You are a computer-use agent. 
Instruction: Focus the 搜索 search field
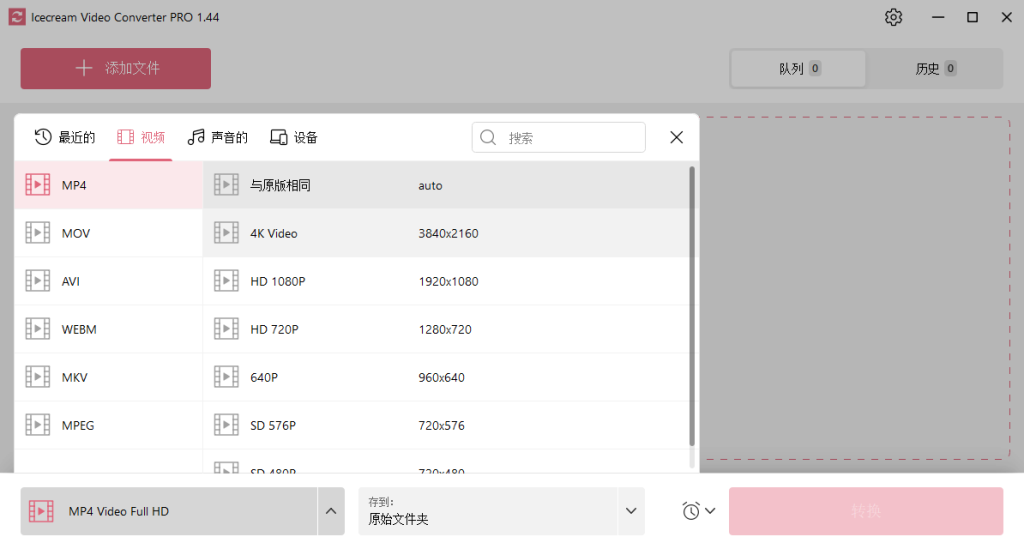559,138
